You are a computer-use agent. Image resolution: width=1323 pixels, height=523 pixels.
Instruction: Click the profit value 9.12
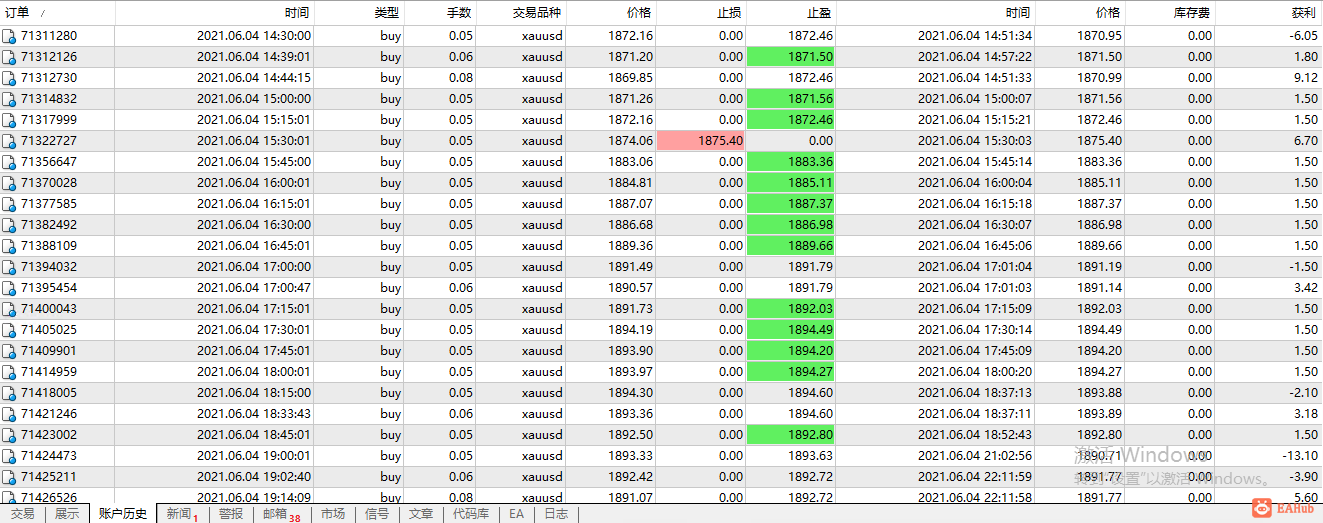coord(1305,78)
